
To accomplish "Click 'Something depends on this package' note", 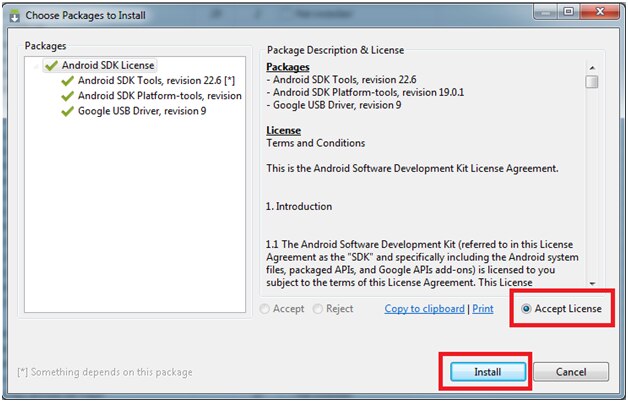I will pos(105,372).
